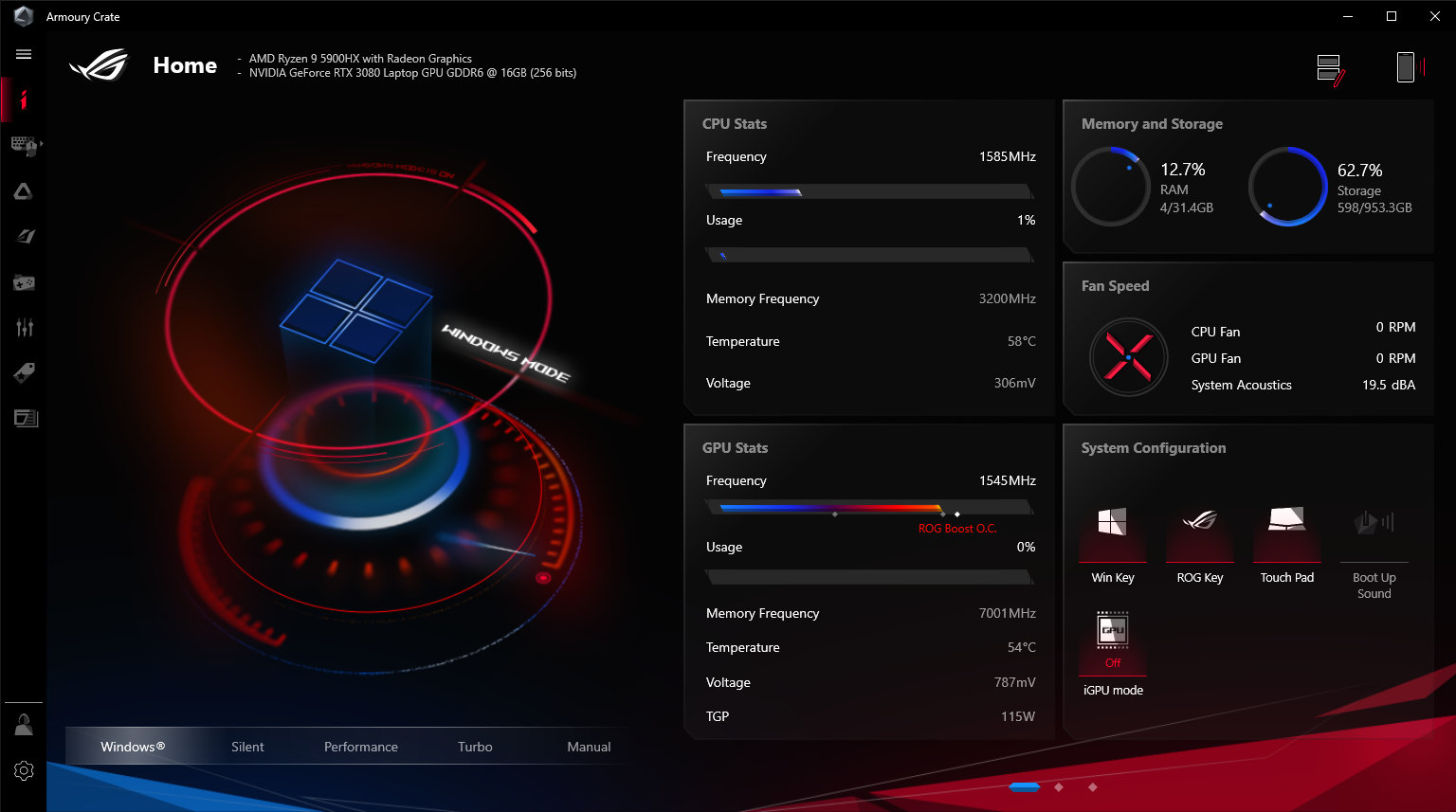This screenshot has width=1456, height=812.
Task: Click the CPU Frequency bar
Action: 869,191
